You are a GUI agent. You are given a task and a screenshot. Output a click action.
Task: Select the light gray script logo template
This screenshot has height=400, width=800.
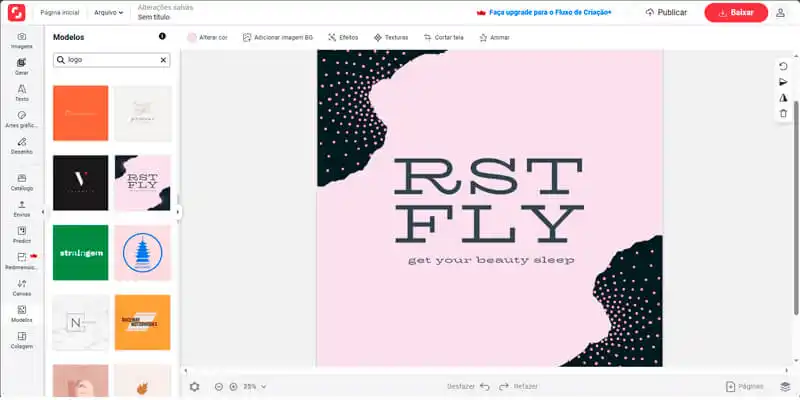tap(142, 113)
